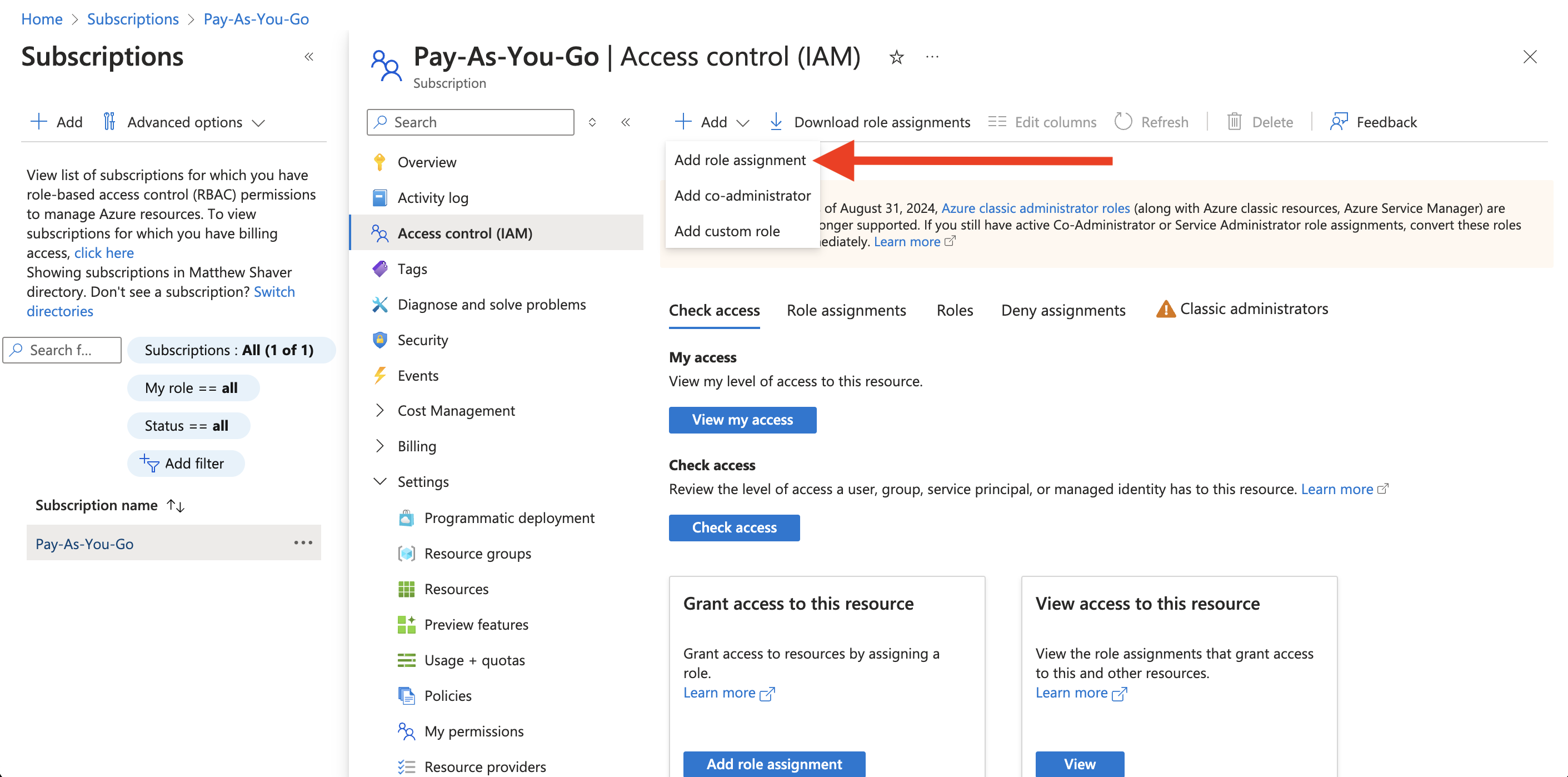Viewport: 1568px width, 777px height.
Task: Select Add role assignment from the menu
Action: coord(740,160)
